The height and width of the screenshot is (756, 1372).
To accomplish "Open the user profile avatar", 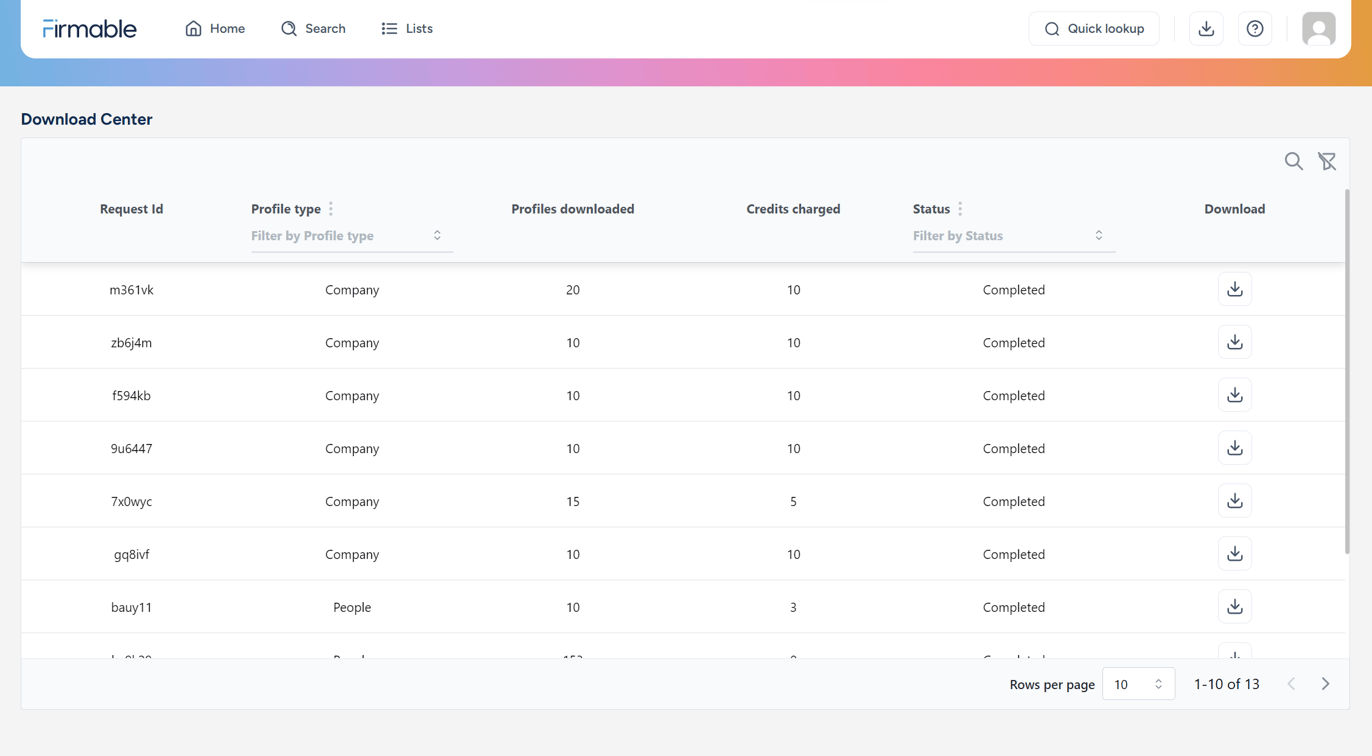I will point(1319,29).
